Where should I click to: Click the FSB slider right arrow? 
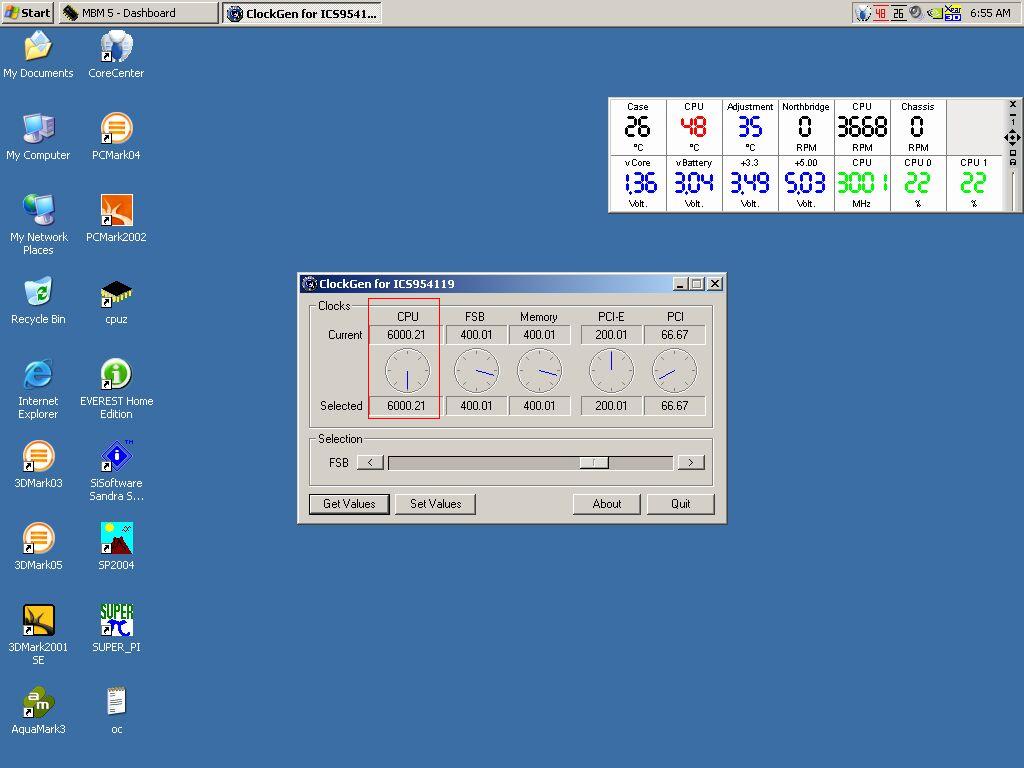(690, 462)
